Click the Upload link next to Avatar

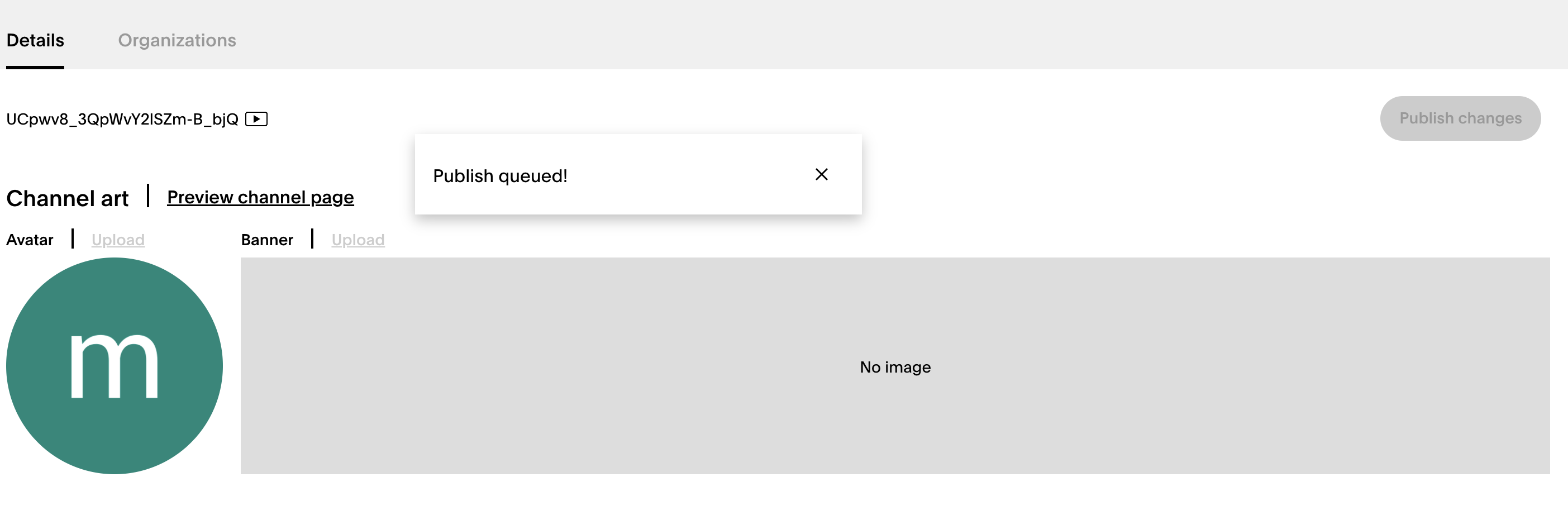(118, 240)
